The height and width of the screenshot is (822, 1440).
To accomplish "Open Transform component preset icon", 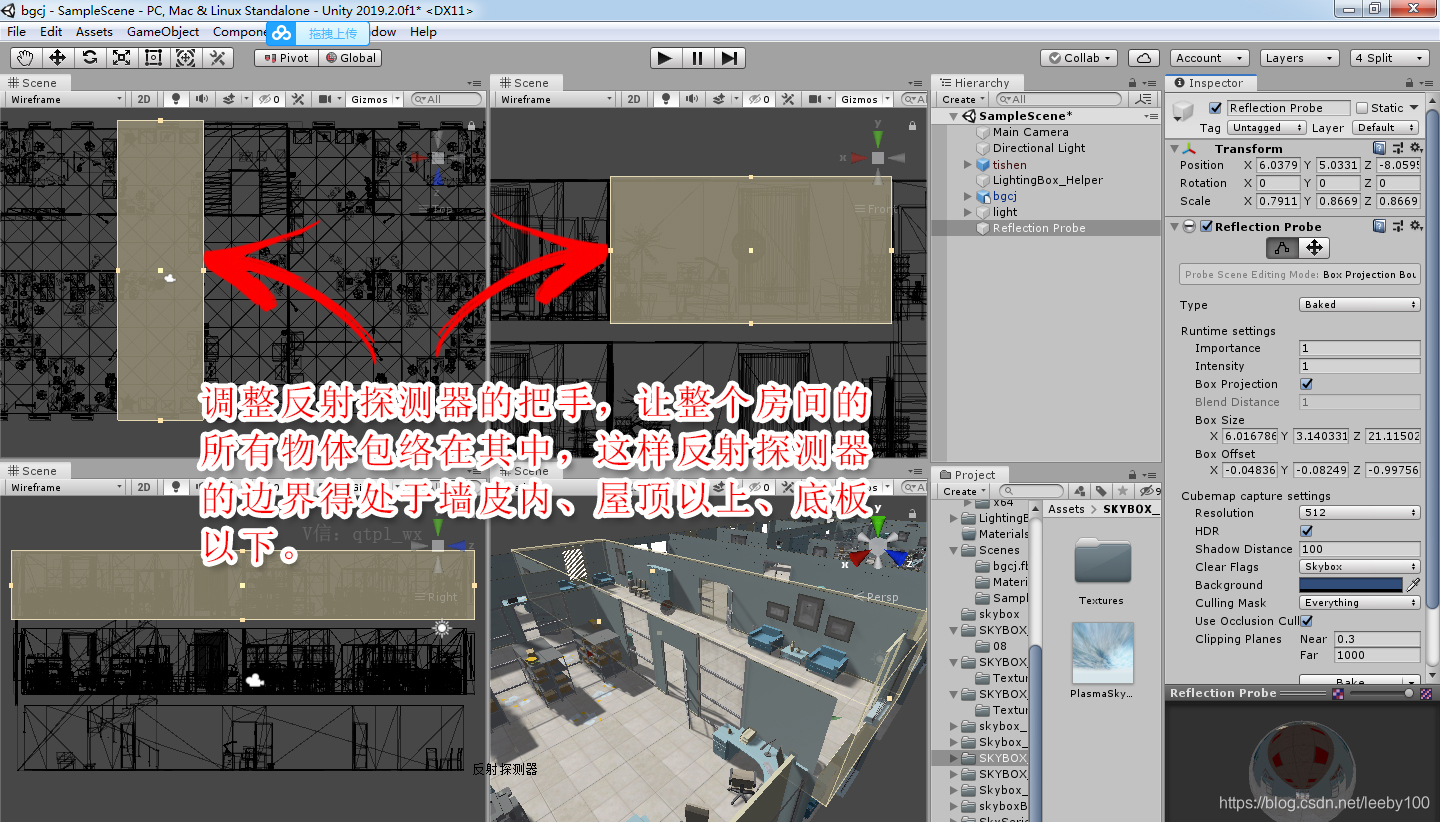I will [x=1396, y=148].
